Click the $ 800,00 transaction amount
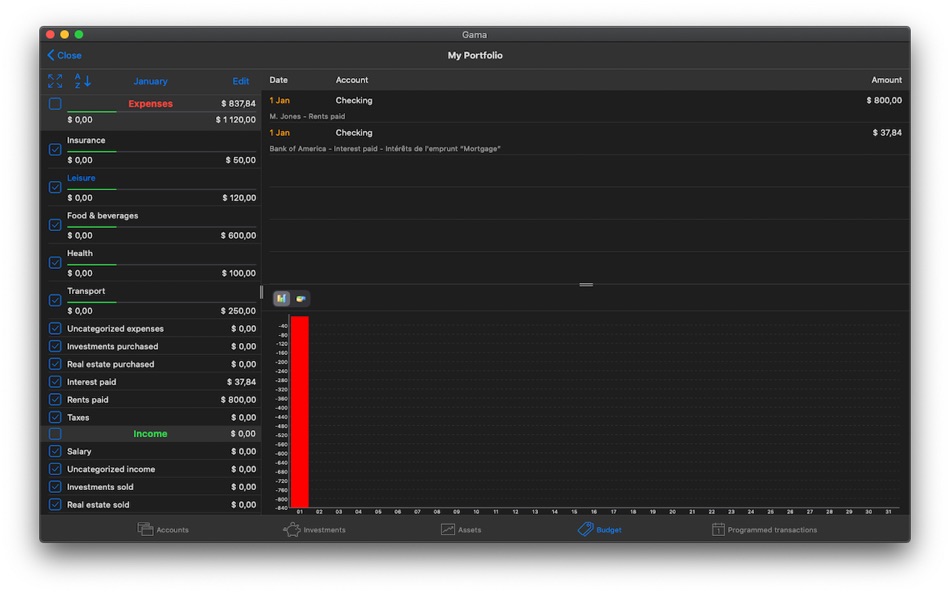Screen dimensions: 950x594 (884, 101)
